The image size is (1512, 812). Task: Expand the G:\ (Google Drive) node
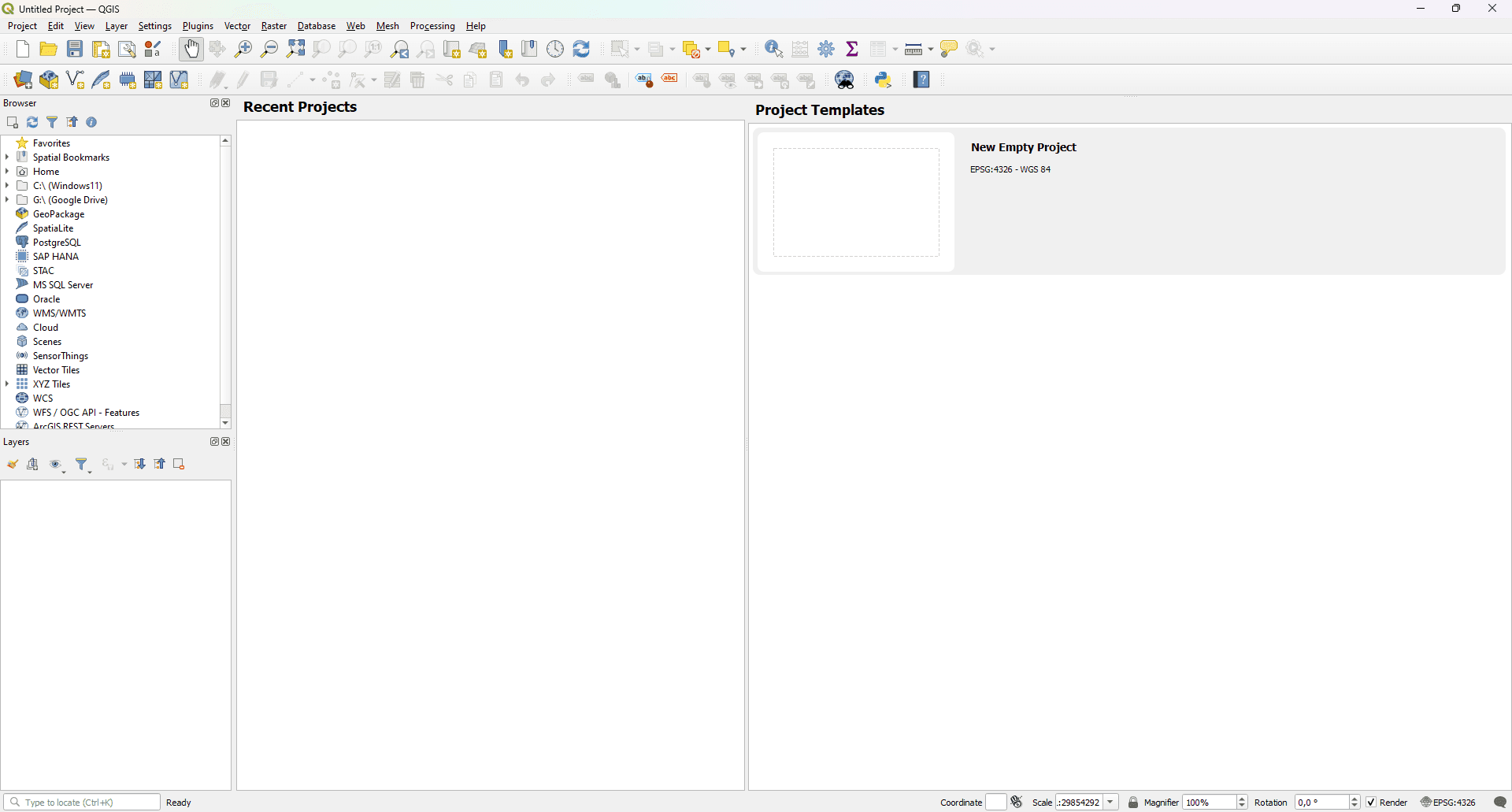click(x=7, y=200)
